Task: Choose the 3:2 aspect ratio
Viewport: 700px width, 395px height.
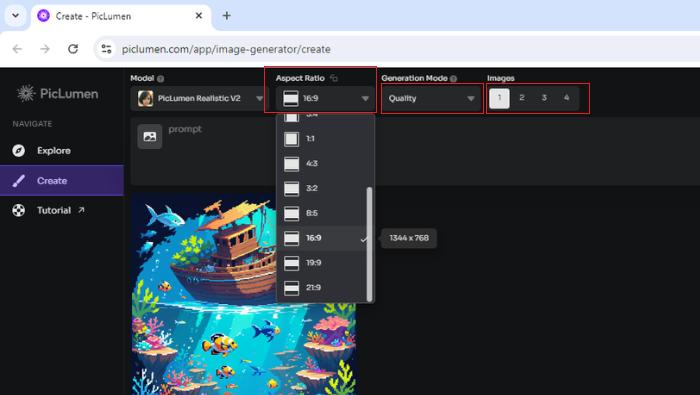Action: (x=322, y=188)
